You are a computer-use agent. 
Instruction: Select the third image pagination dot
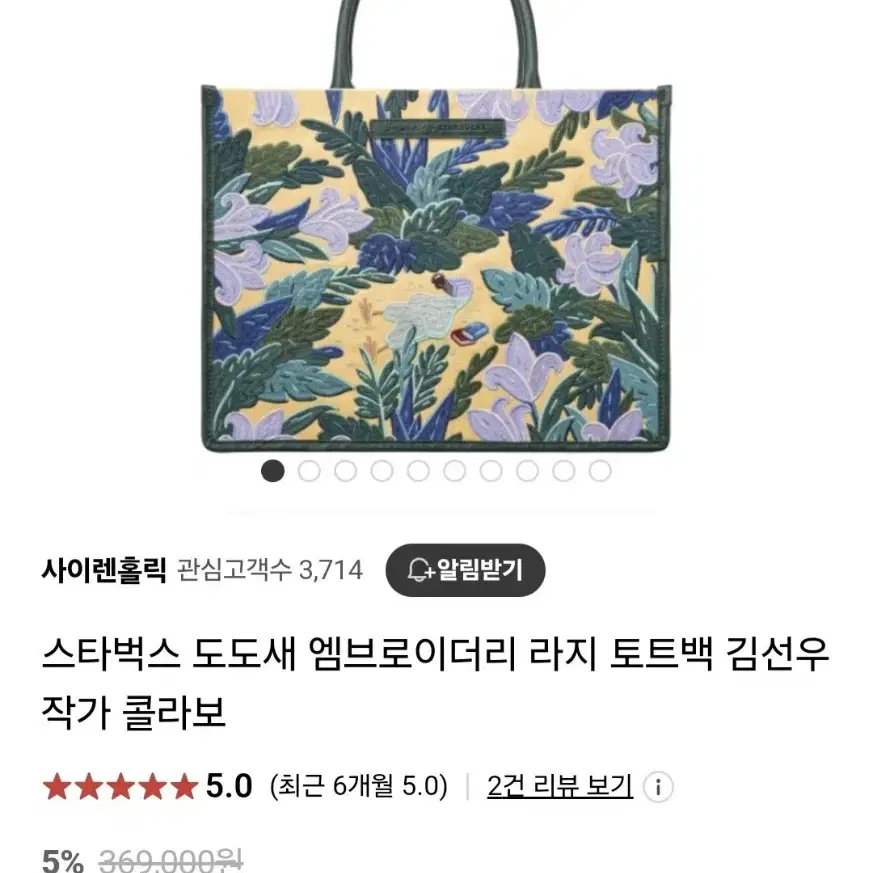click(x=345, y=471)
